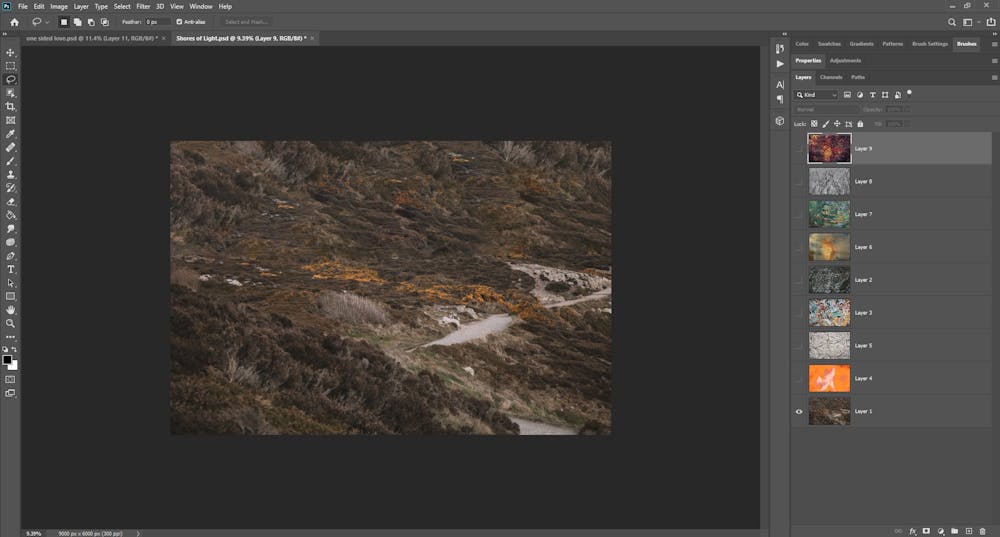The image size is (1000, 537).
Task: Select the History Brush tool
Action: point(10,188)
